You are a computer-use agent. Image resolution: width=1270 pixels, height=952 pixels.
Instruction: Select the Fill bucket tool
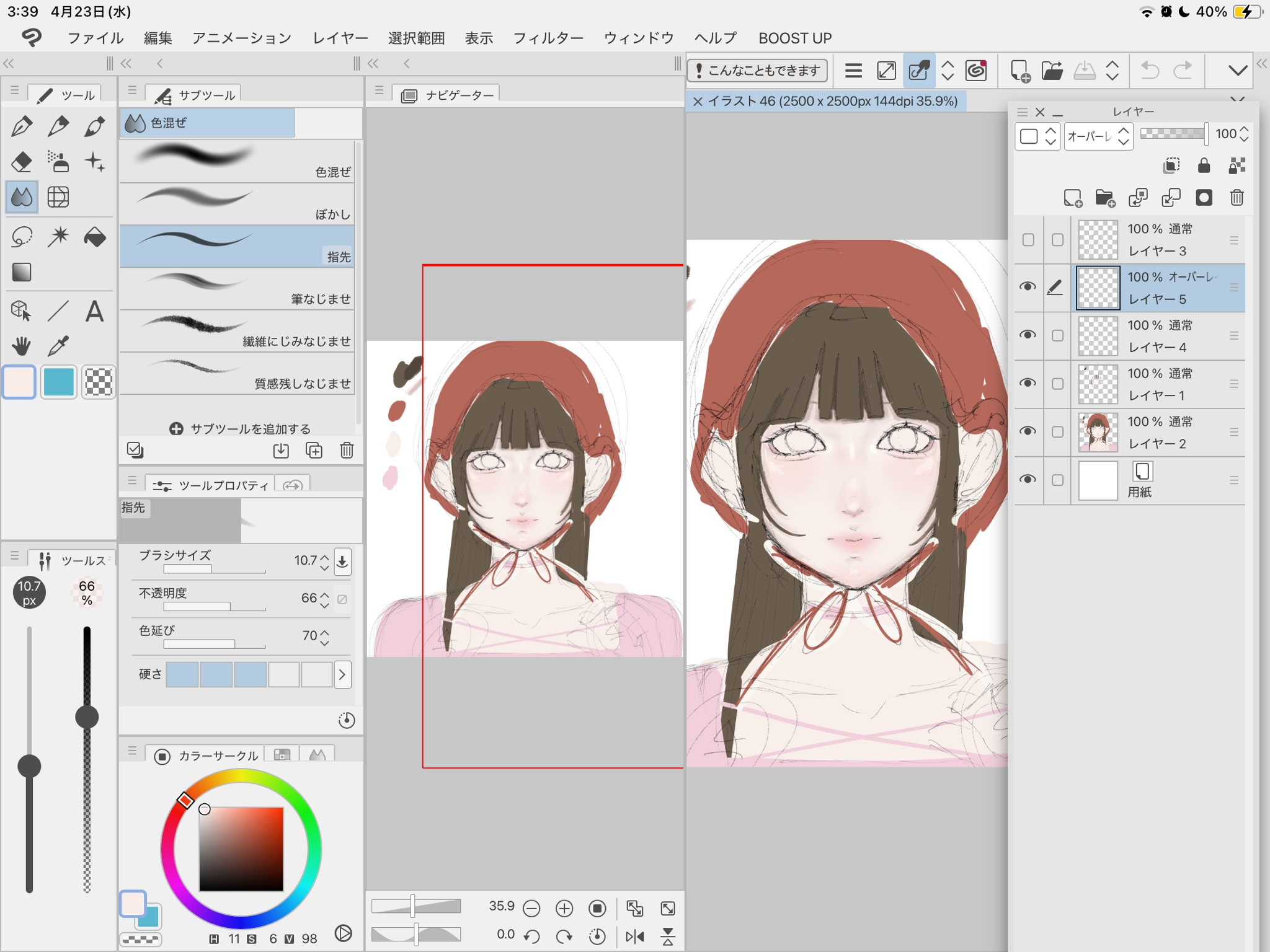coord(95,236)
